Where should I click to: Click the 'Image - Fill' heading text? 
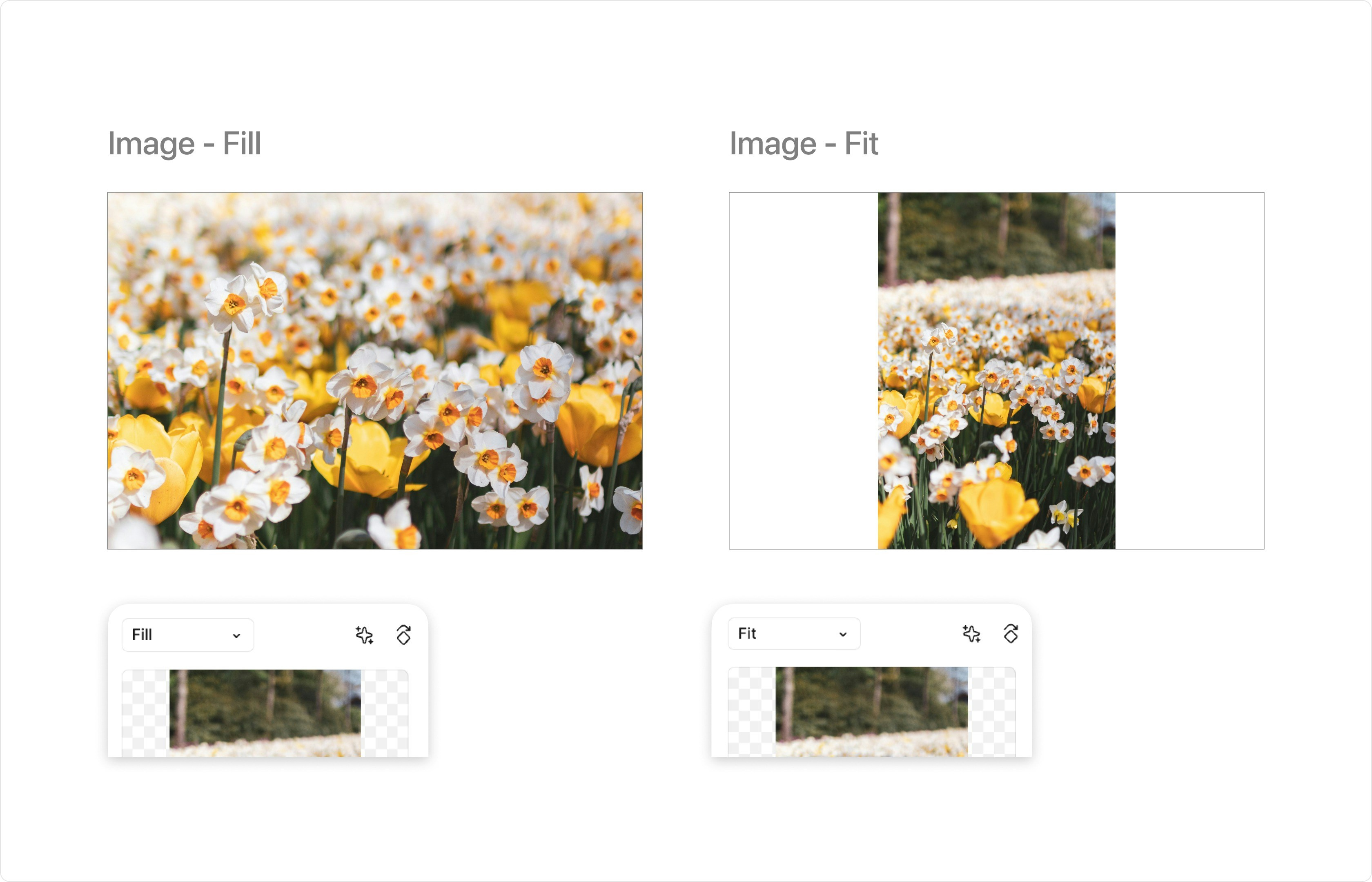pyautogui.click(x=185, y=143)
